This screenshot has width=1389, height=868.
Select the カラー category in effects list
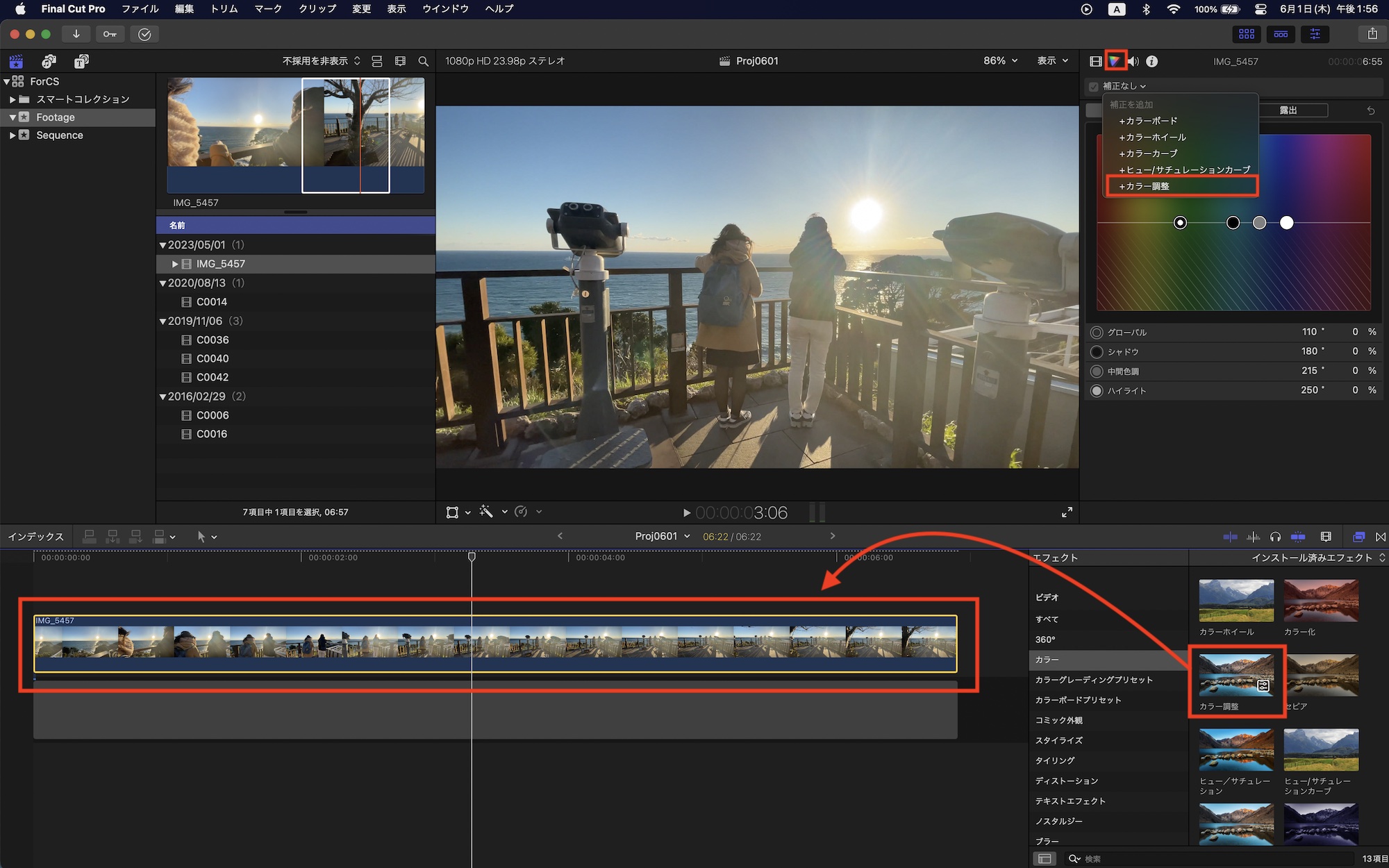pyautogui.click(x=1047, y=660)
